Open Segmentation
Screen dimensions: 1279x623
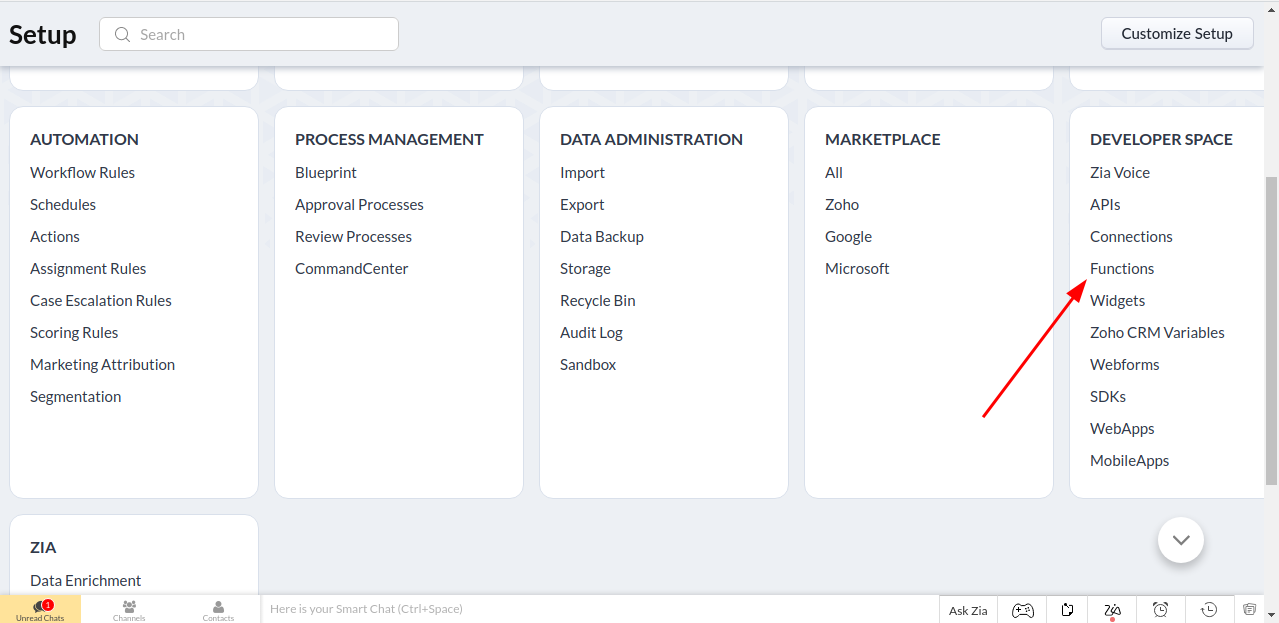(x=75, y=396)
